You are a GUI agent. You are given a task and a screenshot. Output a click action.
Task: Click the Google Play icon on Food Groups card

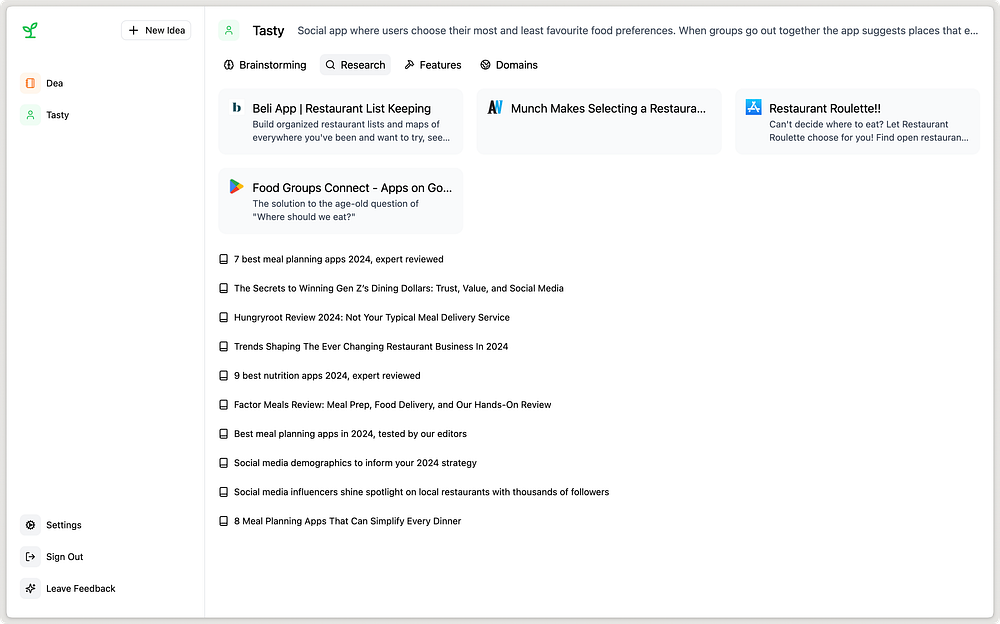coord(236,186)
